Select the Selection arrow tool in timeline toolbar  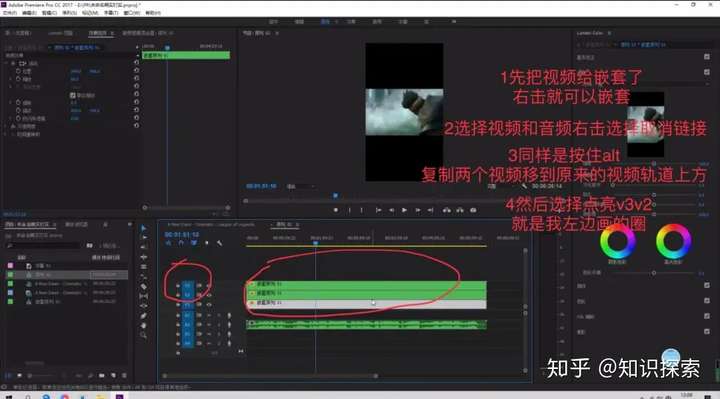(144, 228)
